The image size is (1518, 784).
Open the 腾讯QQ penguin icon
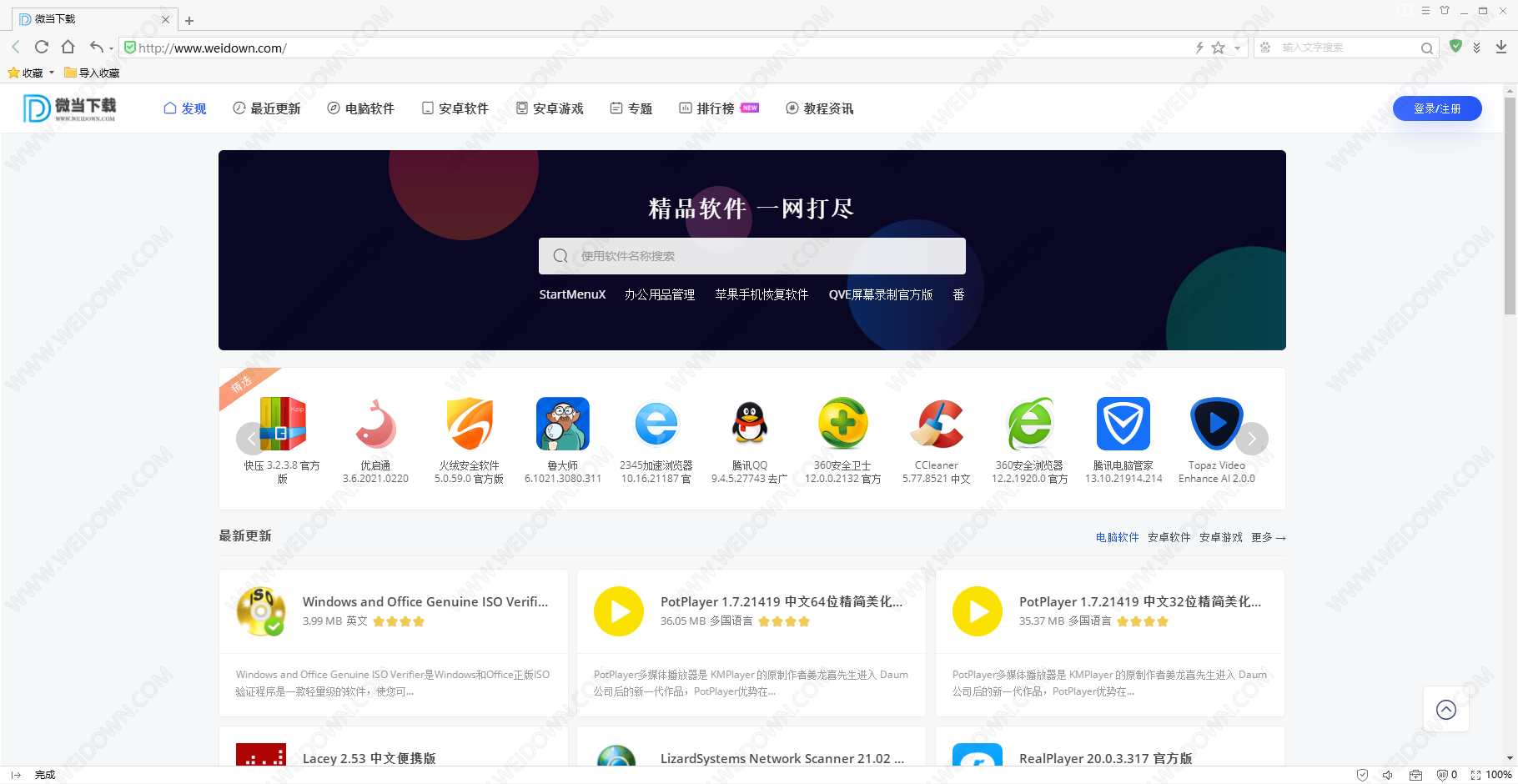pos(750,424)
